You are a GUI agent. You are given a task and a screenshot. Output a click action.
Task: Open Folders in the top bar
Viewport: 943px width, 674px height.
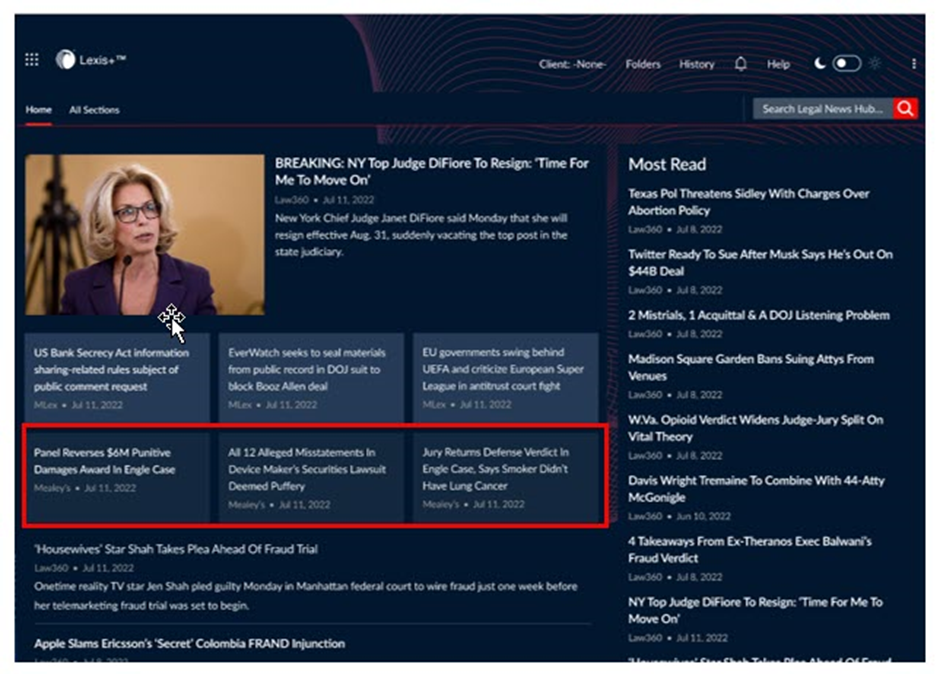(642, 64)
